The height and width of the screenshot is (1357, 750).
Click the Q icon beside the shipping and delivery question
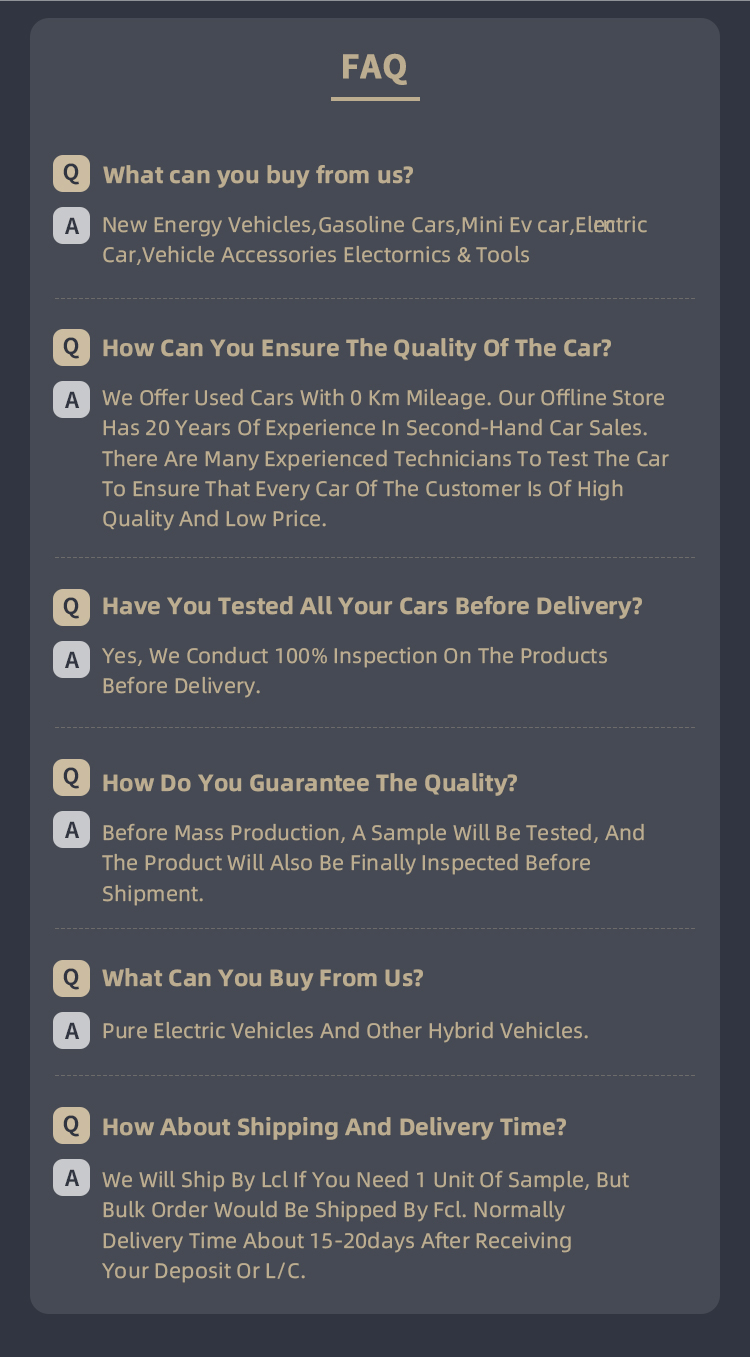pyautogui.click(x=71, y=1125)
